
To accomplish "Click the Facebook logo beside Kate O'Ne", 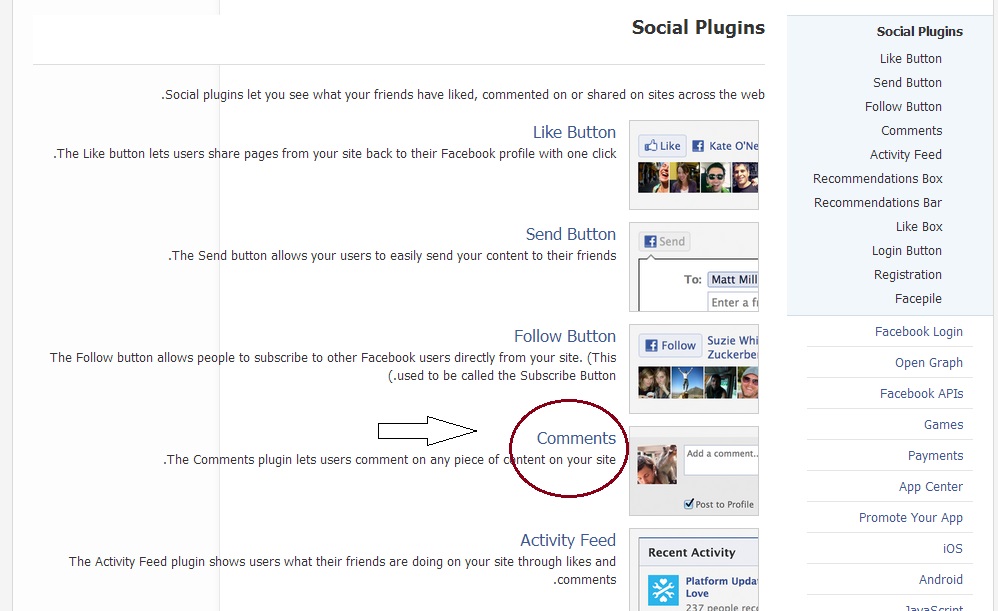I will [698, 146].
